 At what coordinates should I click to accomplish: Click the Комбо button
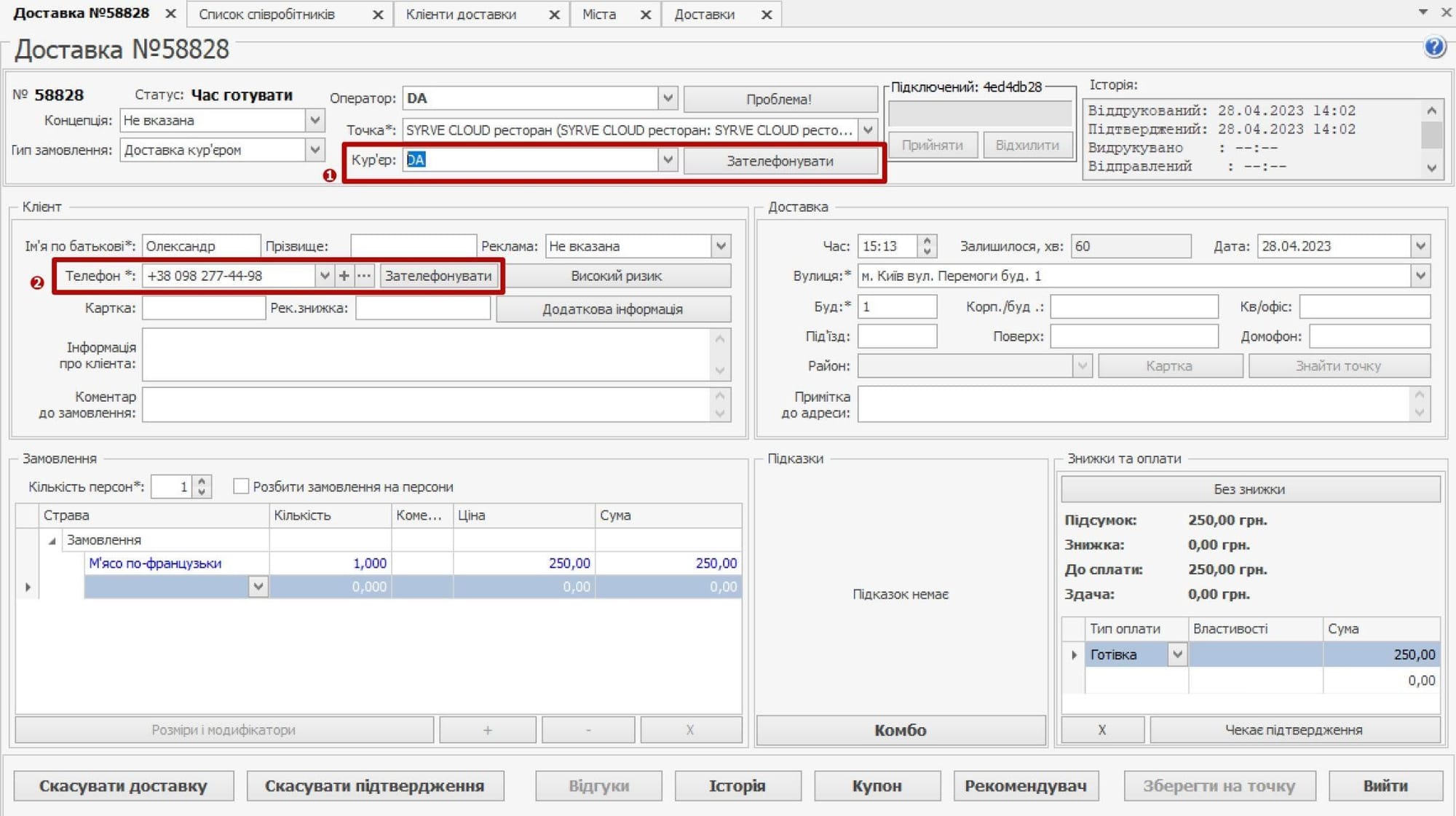point(901,730)
